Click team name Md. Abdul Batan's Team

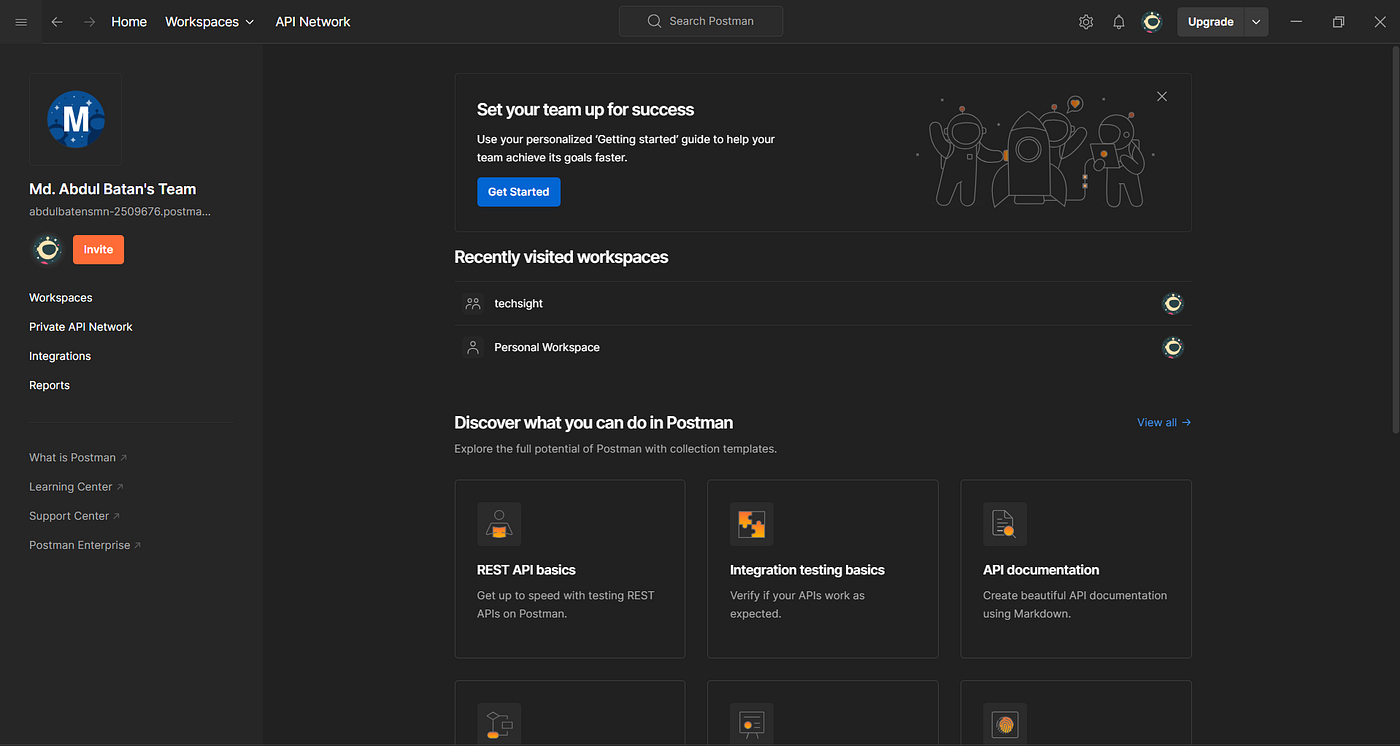(x=113, y=189)
